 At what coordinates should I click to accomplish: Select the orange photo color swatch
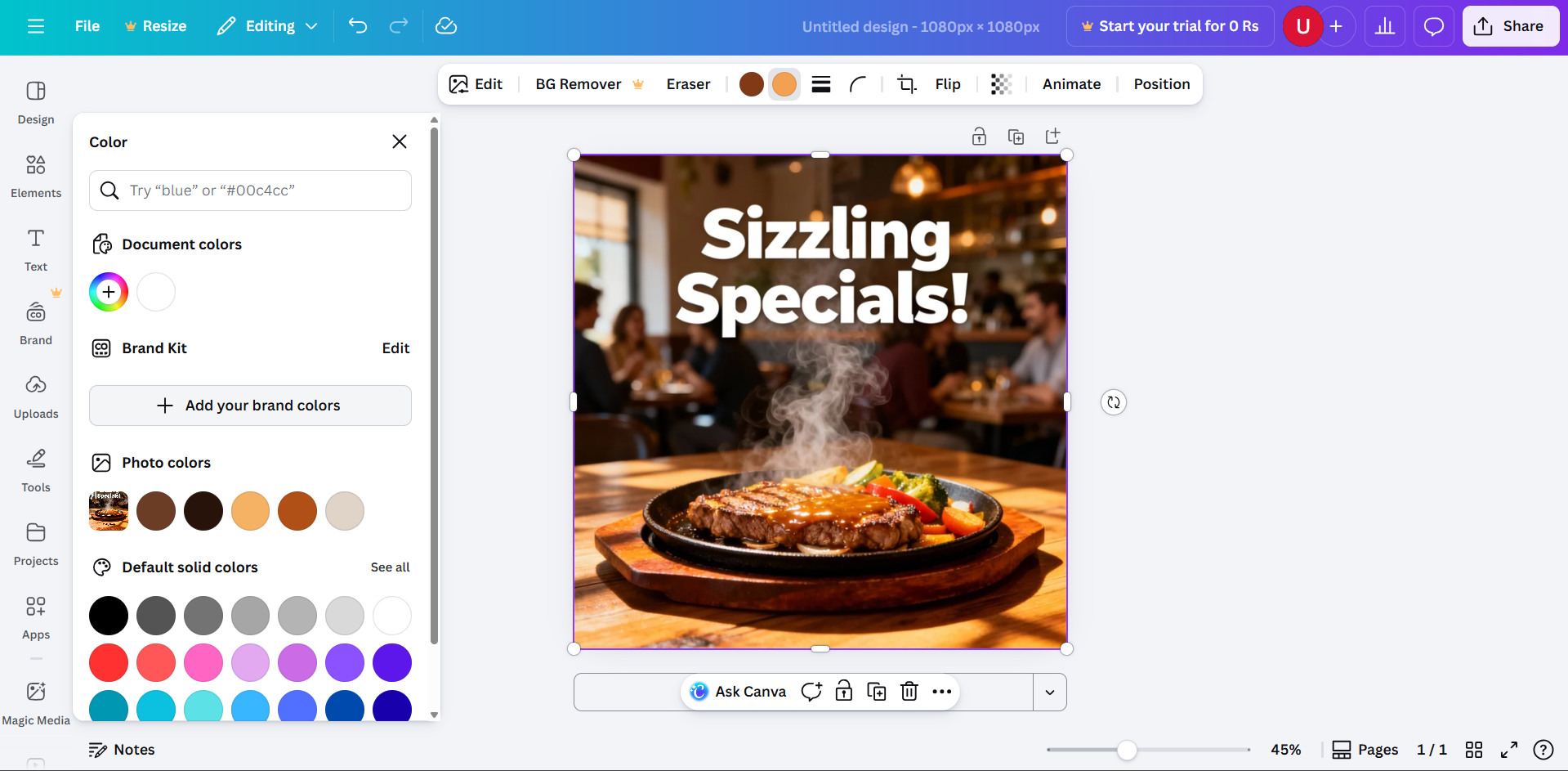(x=297, y=510)
